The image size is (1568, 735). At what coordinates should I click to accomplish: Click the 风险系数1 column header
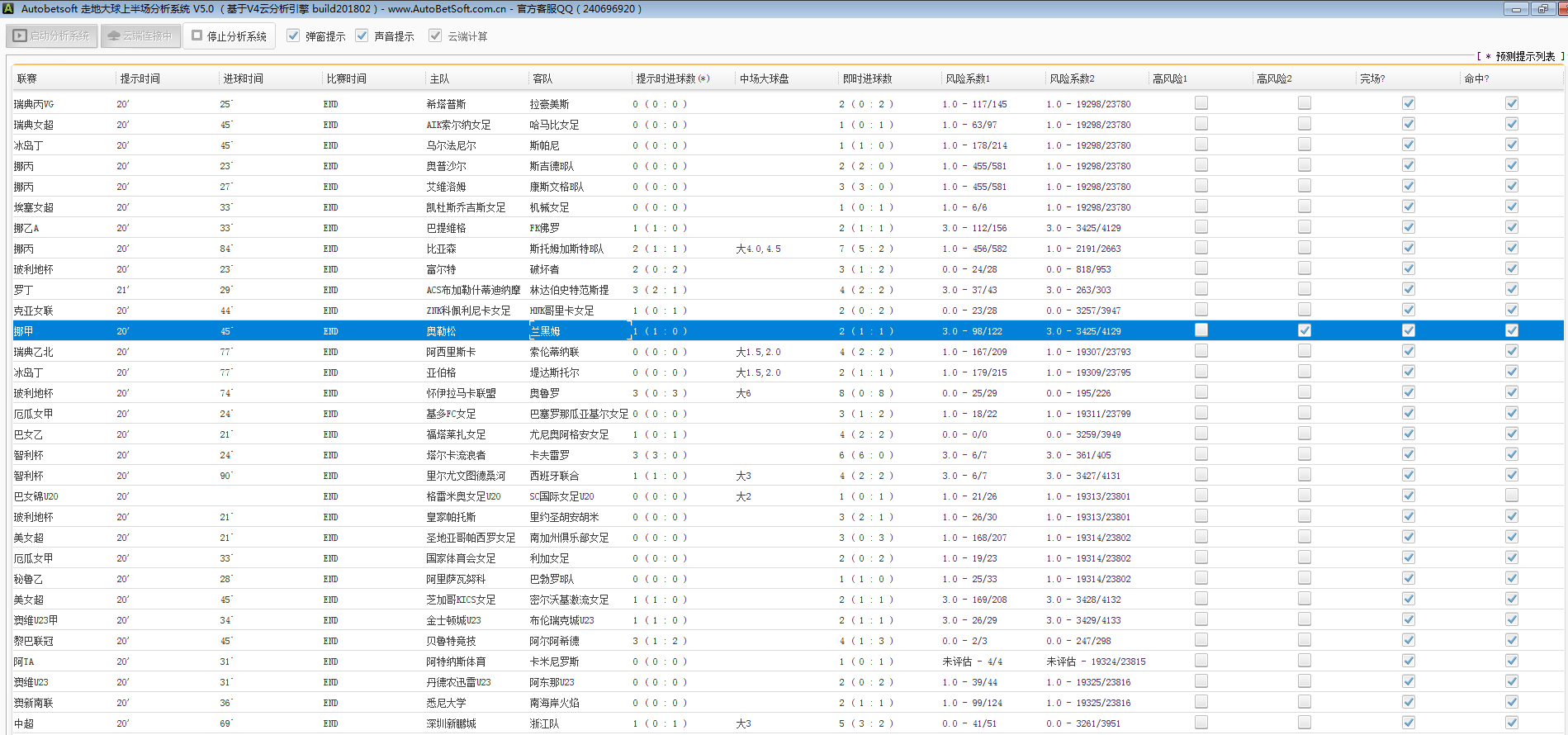pyautogui.click(x=968, y=78)
